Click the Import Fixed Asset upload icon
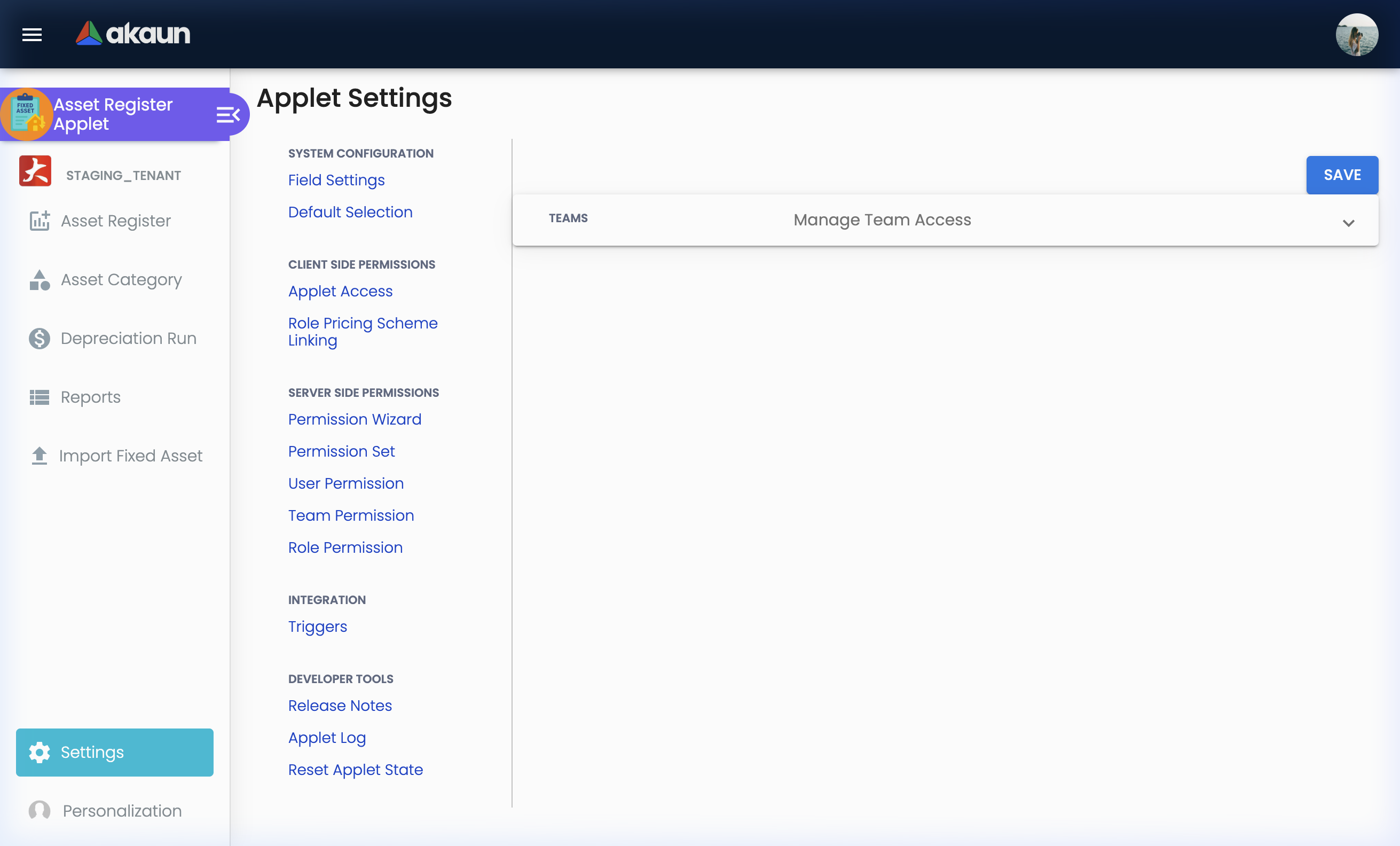This screenshot has width=1400, height=846. click(38, 456)
